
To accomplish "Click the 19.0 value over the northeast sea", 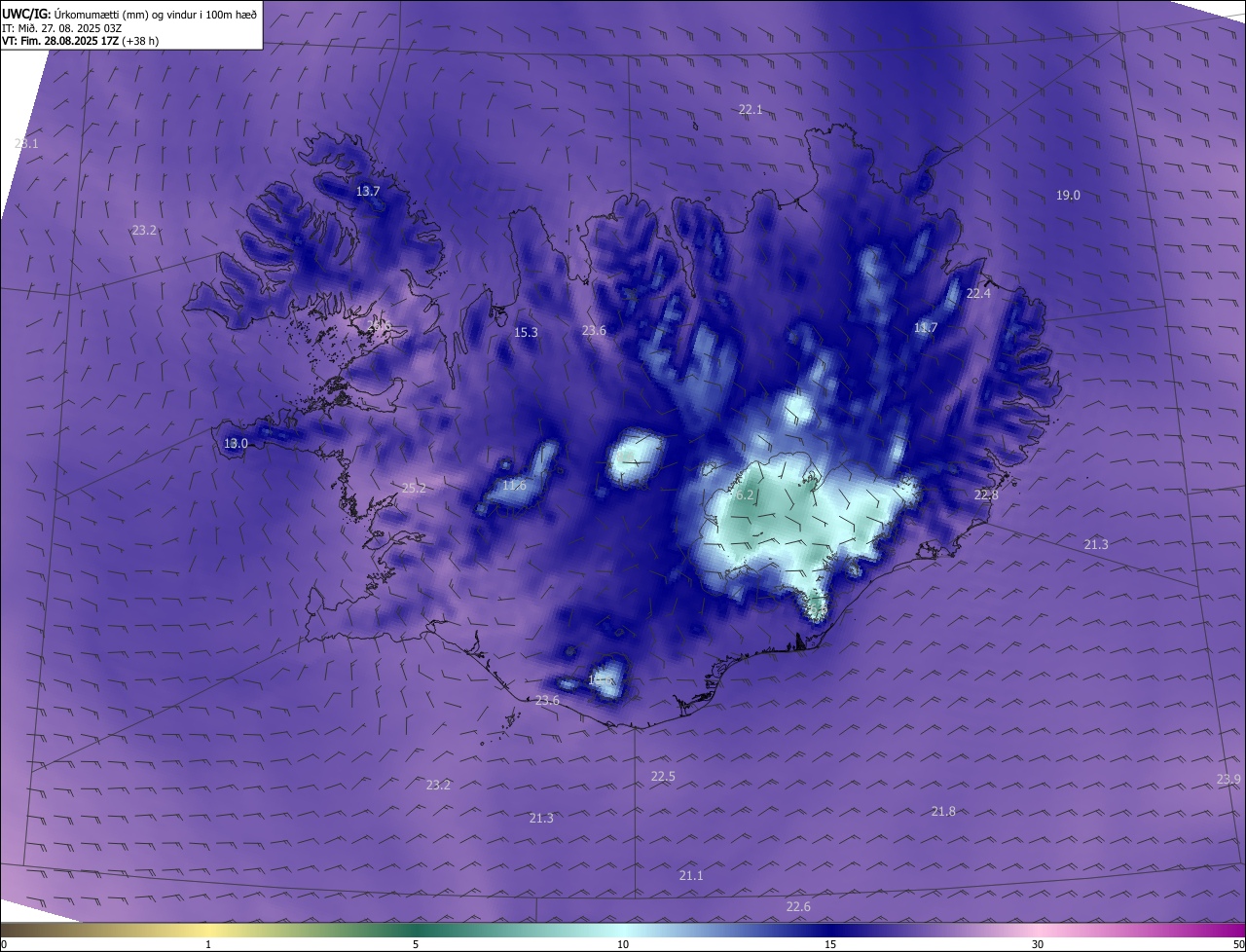I will (1068, 196).
